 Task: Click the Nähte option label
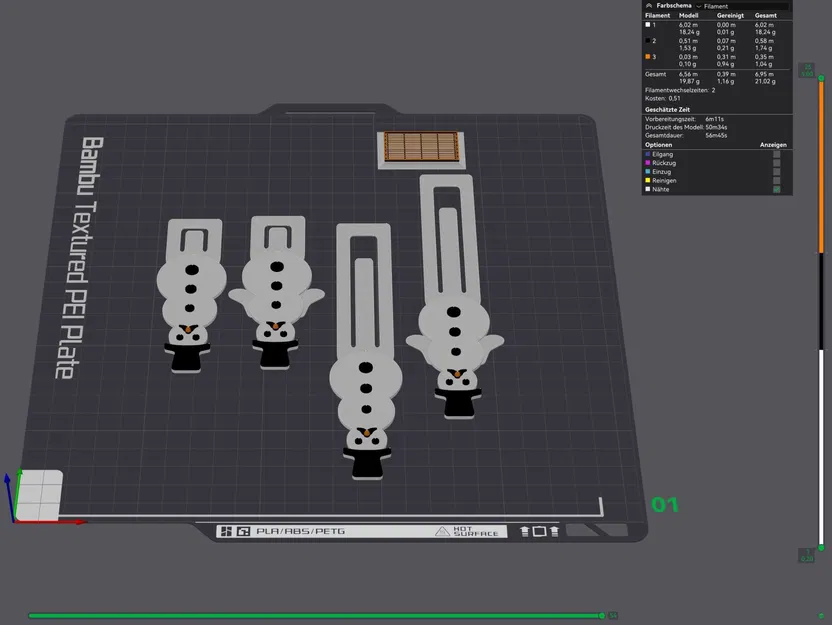click(661, 189)
